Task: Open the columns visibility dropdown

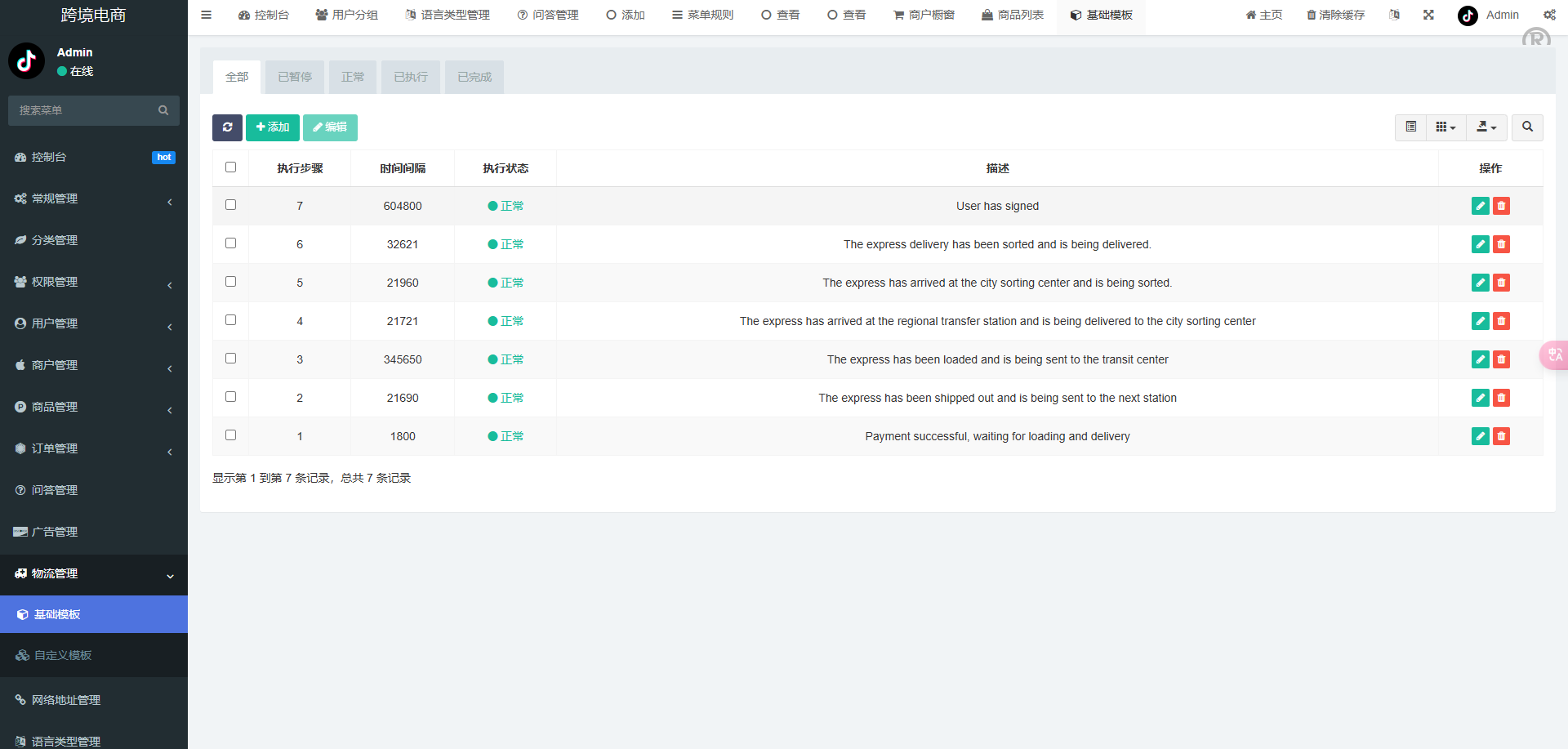Action: [1445, 127]
